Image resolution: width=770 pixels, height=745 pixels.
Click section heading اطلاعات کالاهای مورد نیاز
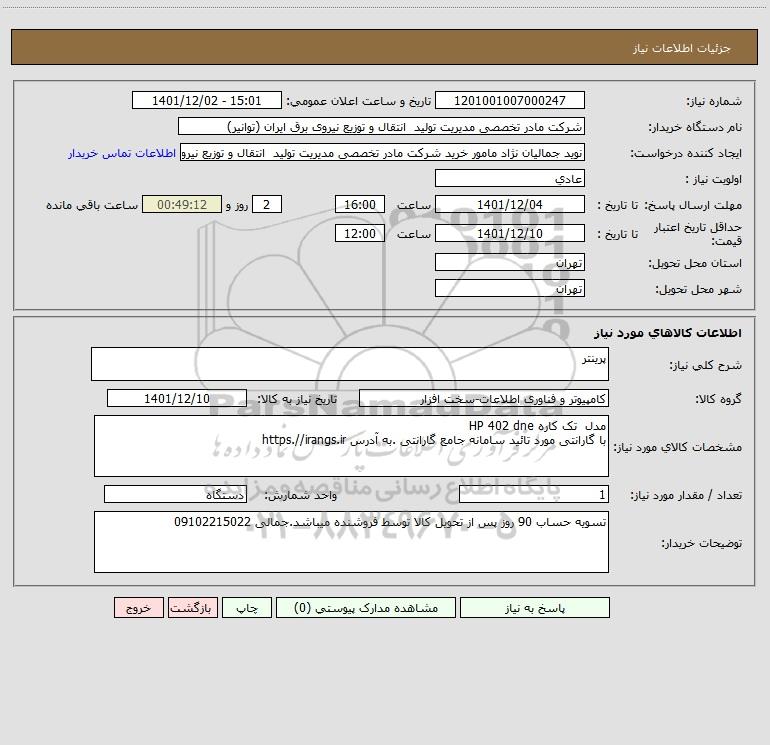tap(668, 333)
